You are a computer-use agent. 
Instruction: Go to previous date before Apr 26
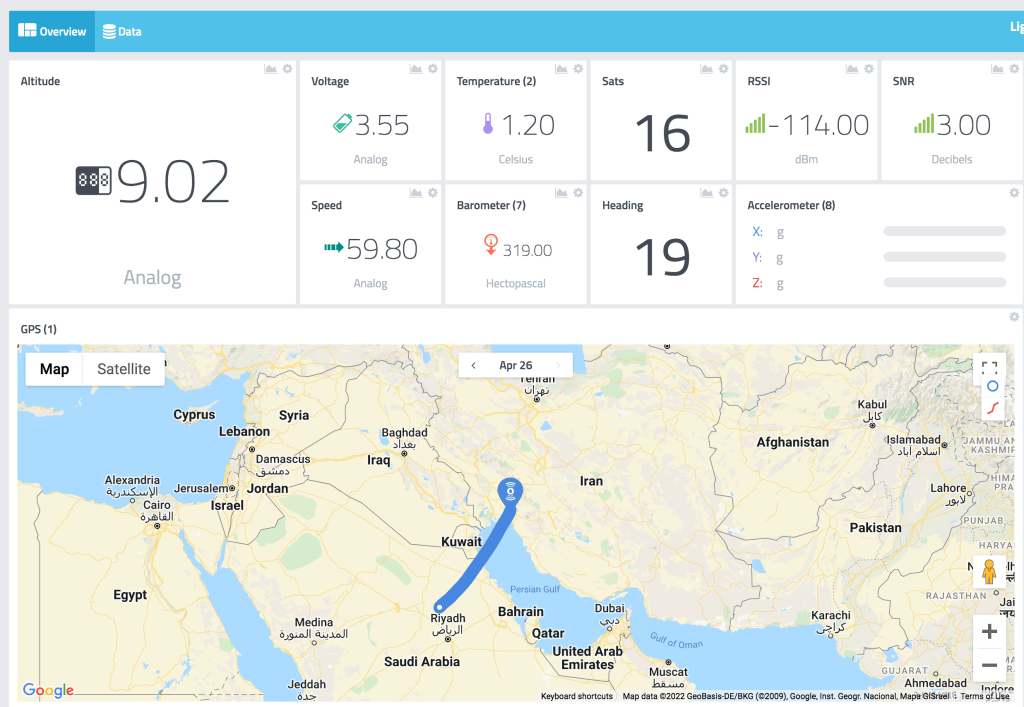(x=473, y=366)
